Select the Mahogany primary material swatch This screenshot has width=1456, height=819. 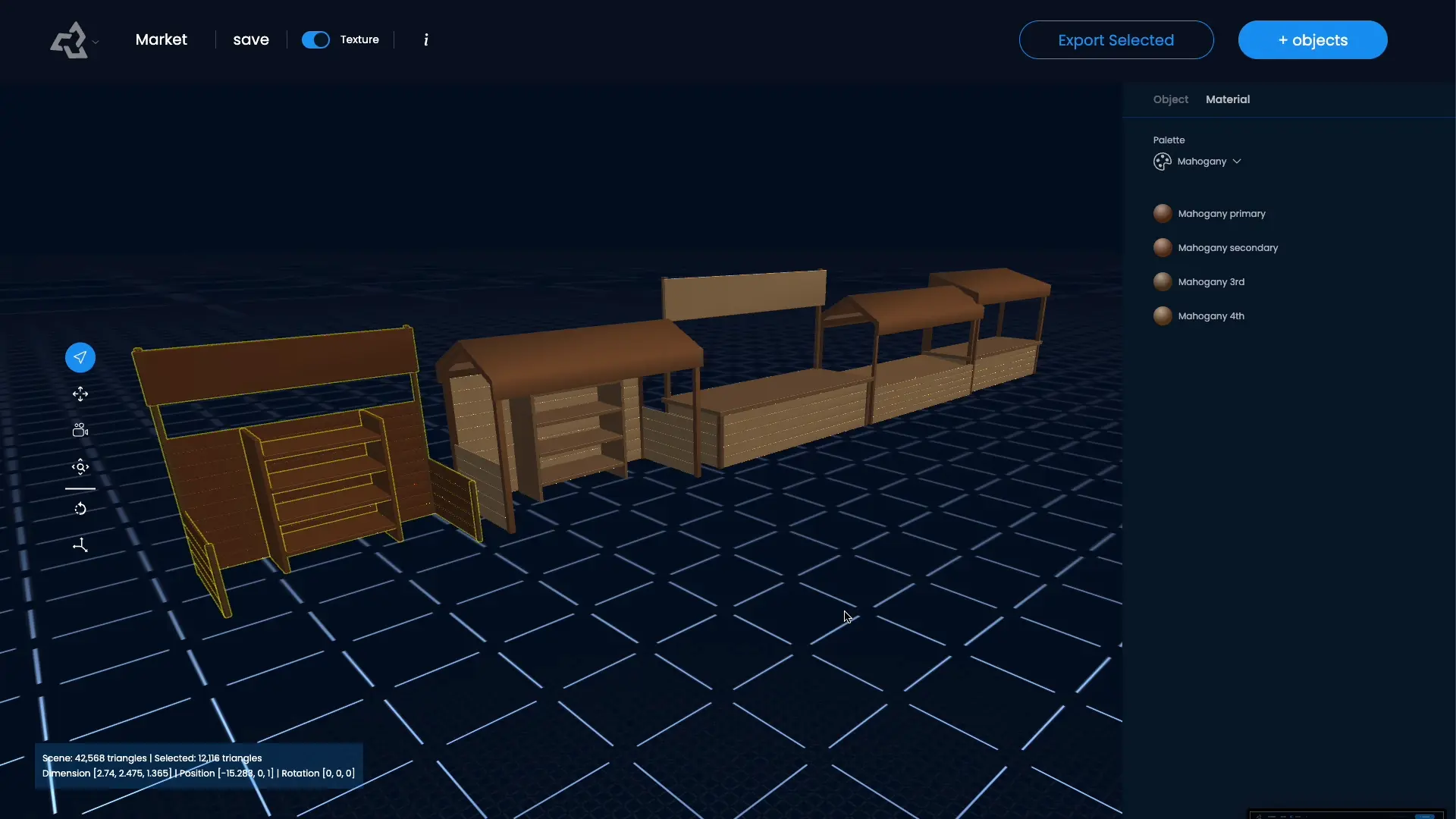pyautogui.click(x=1163, y=214)
